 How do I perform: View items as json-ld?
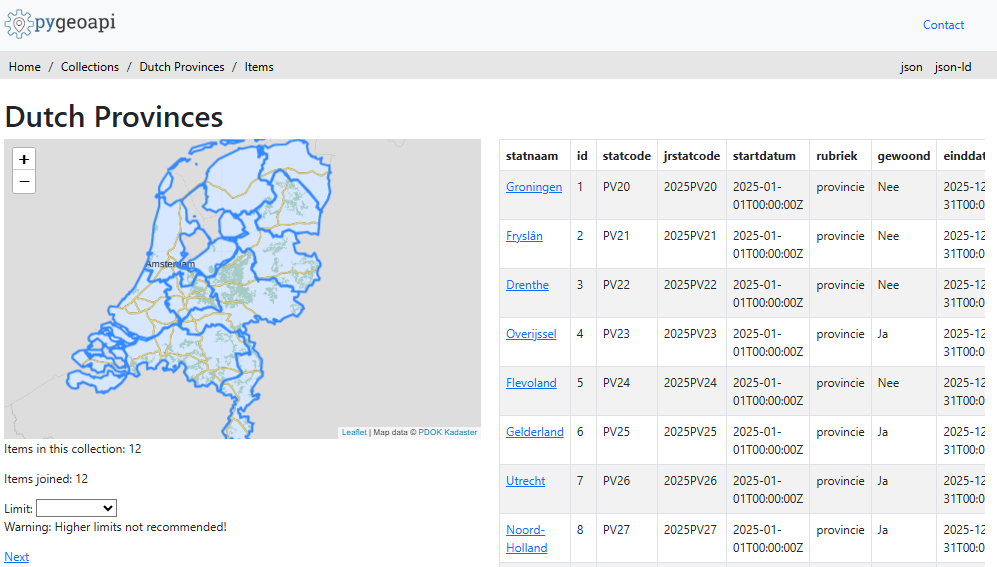click(953, 67)
